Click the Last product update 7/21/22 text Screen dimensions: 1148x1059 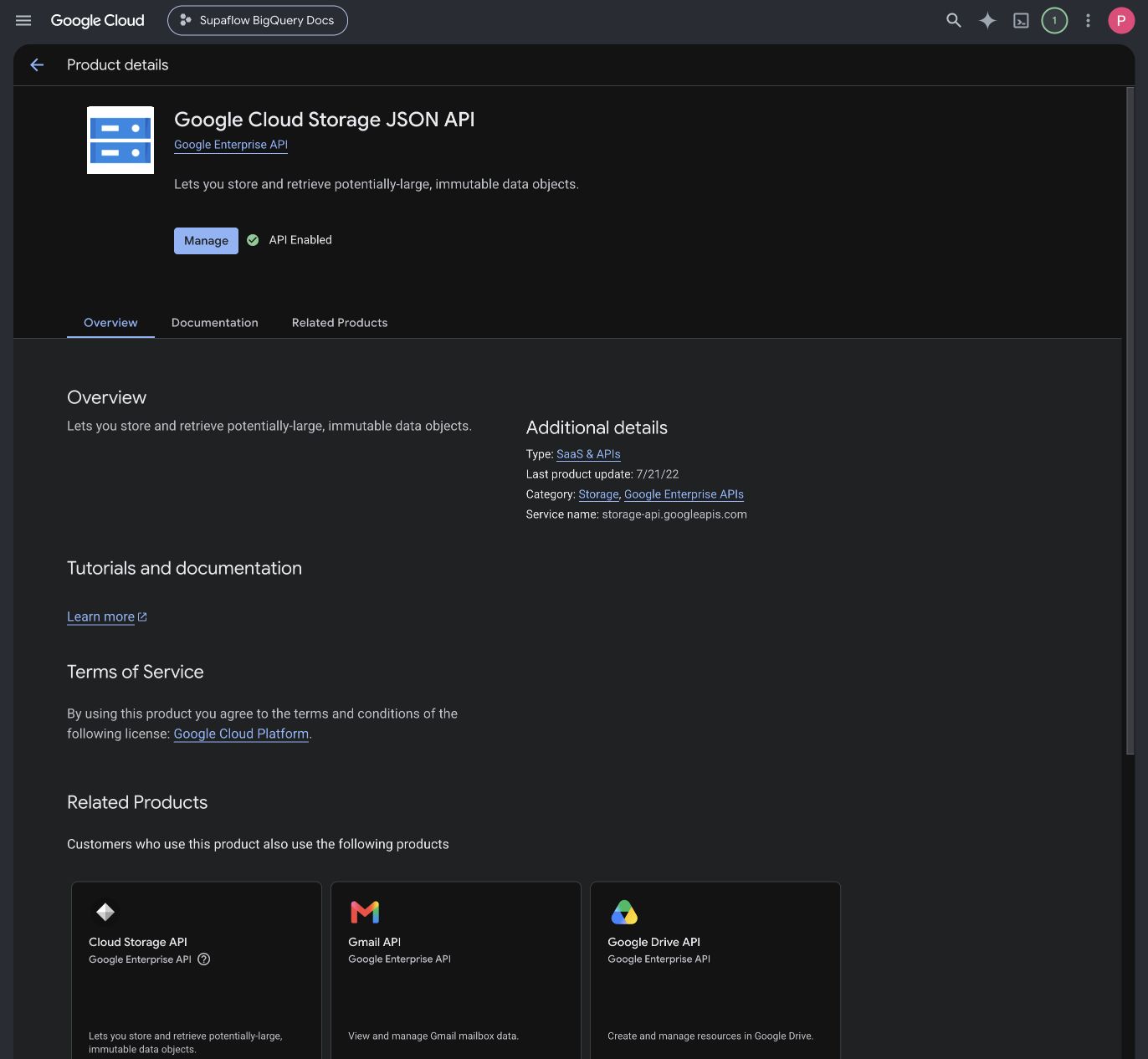coord(602,474)
